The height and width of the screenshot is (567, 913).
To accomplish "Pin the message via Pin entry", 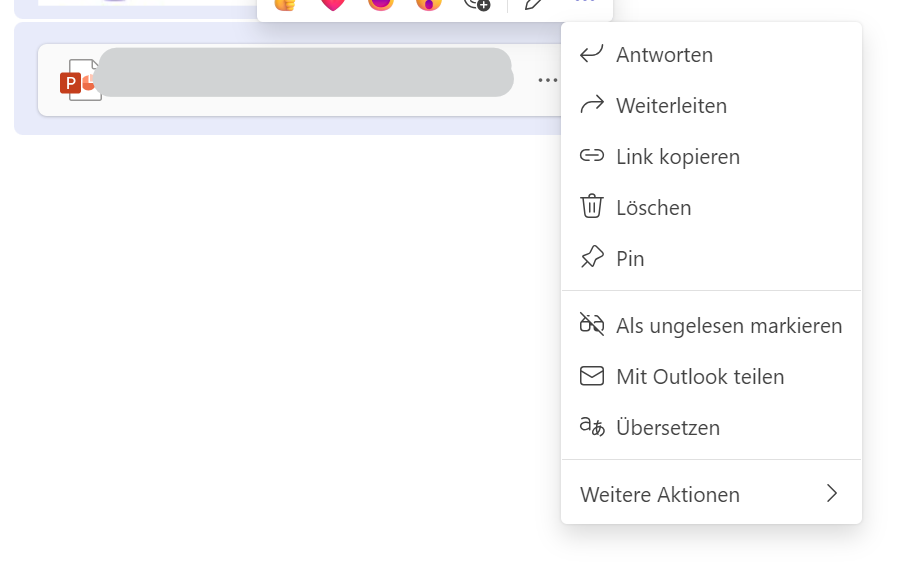I will pyautogui.click(x=630, y=259).
